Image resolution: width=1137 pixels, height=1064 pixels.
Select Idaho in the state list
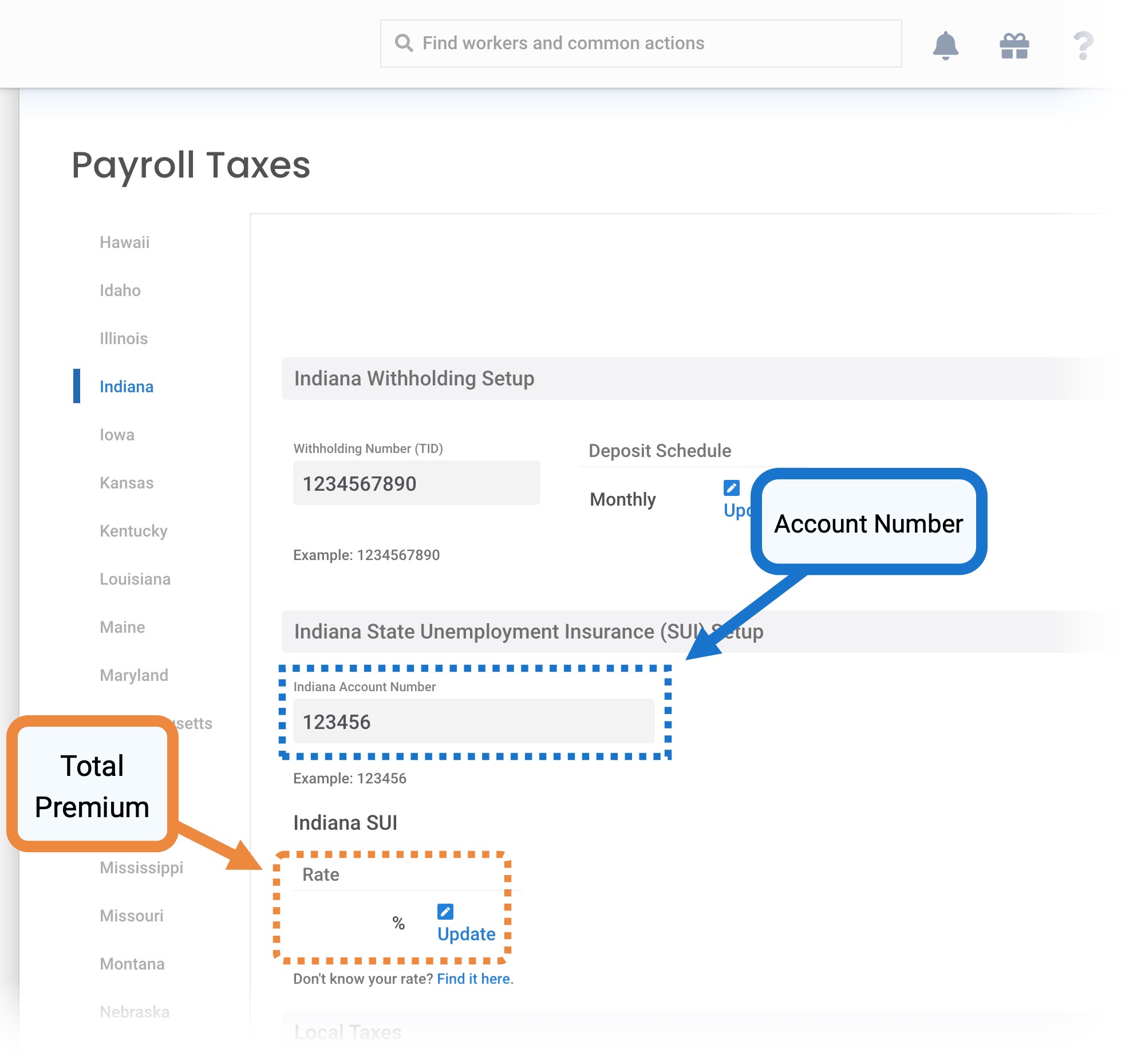[120, 290]
